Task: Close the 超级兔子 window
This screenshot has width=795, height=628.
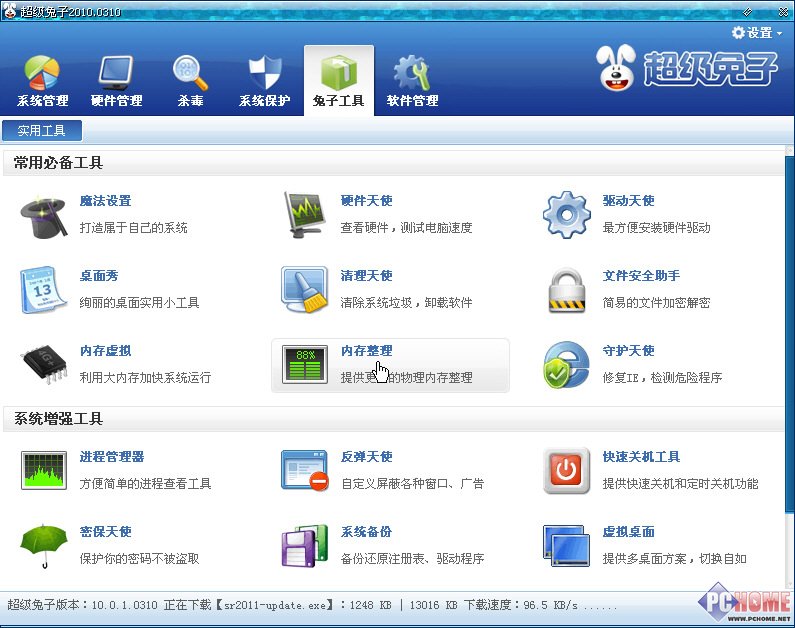Action: tap(783, 12)
